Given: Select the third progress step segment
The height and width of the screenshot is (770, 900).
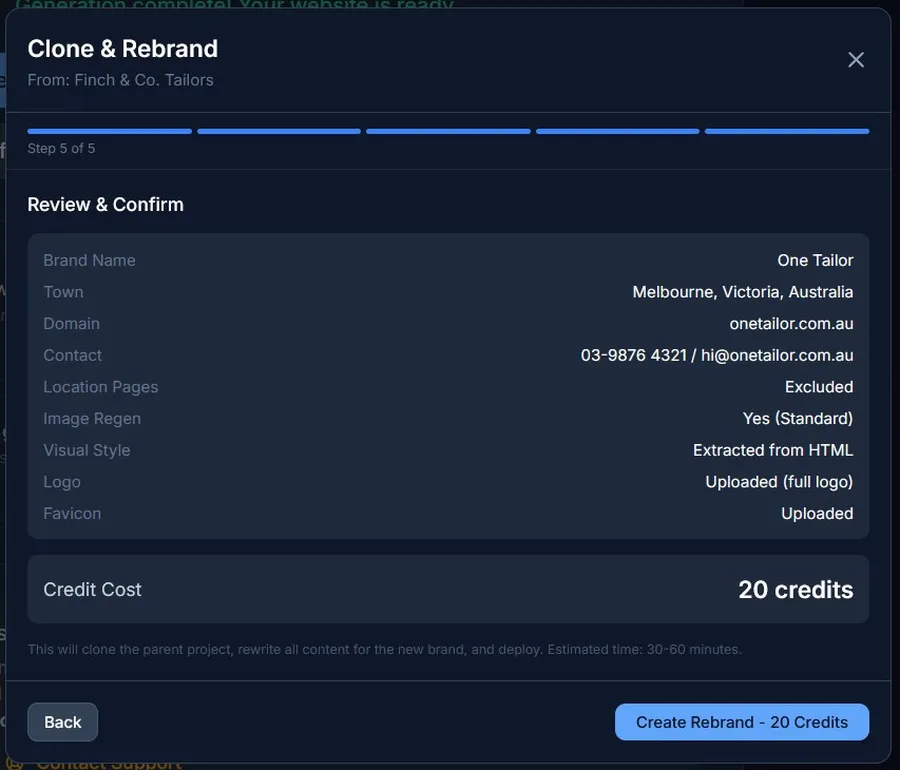Looking at the screenshot, I should coord(448,131).
